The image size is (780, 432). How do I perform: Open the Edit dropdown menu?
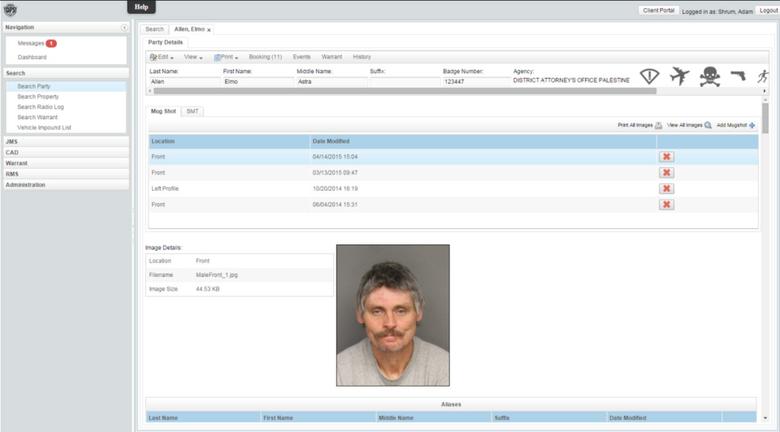coord(163,57)
